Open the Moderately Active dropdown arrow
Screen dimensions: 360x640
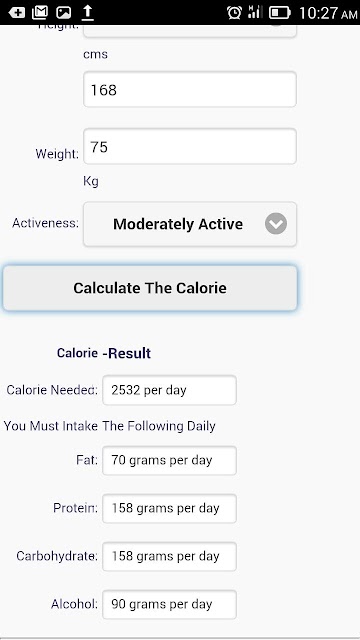click(x=276, y=224)
